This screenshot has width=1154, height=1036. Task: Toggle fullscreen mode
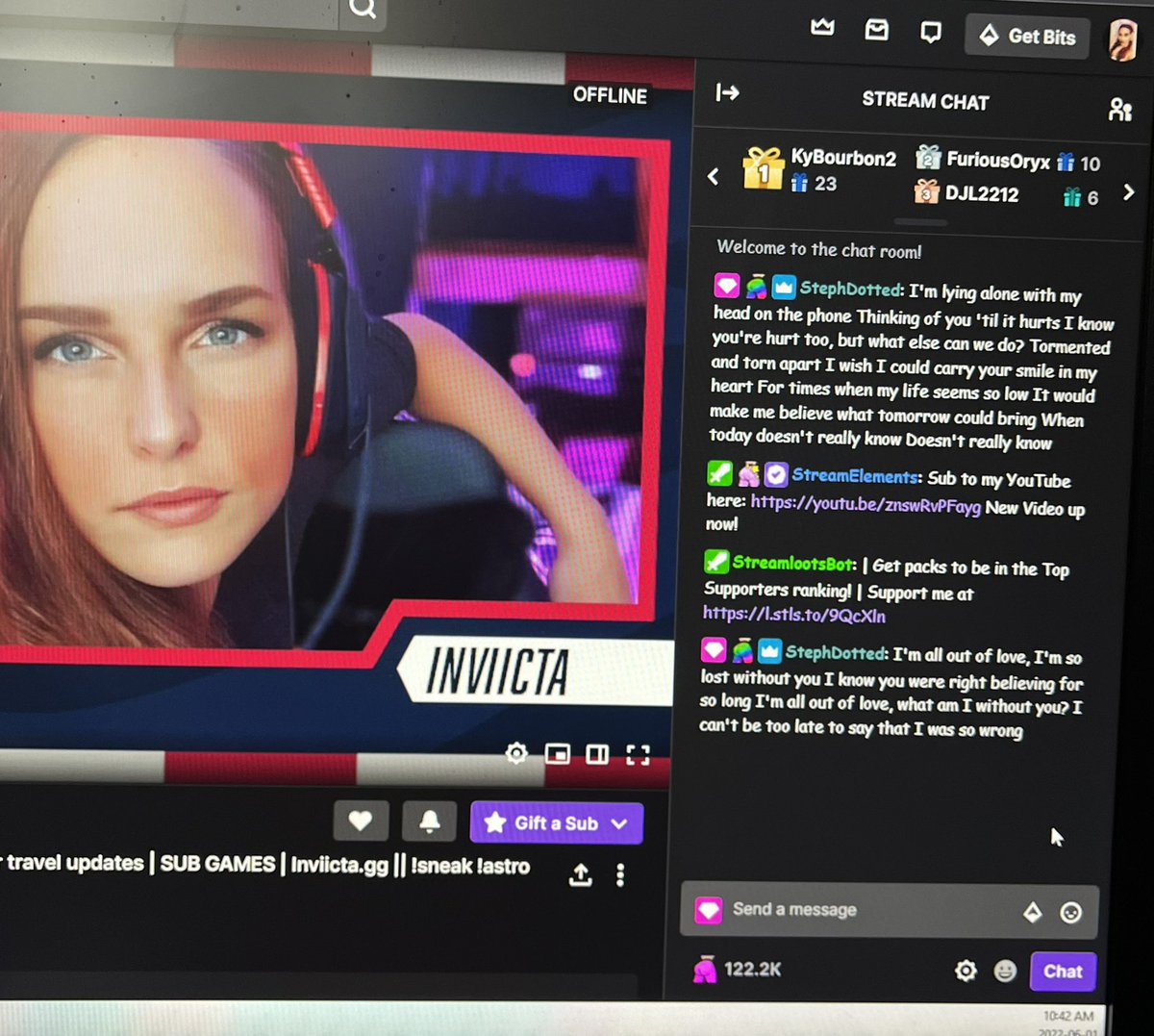(638, 755)
